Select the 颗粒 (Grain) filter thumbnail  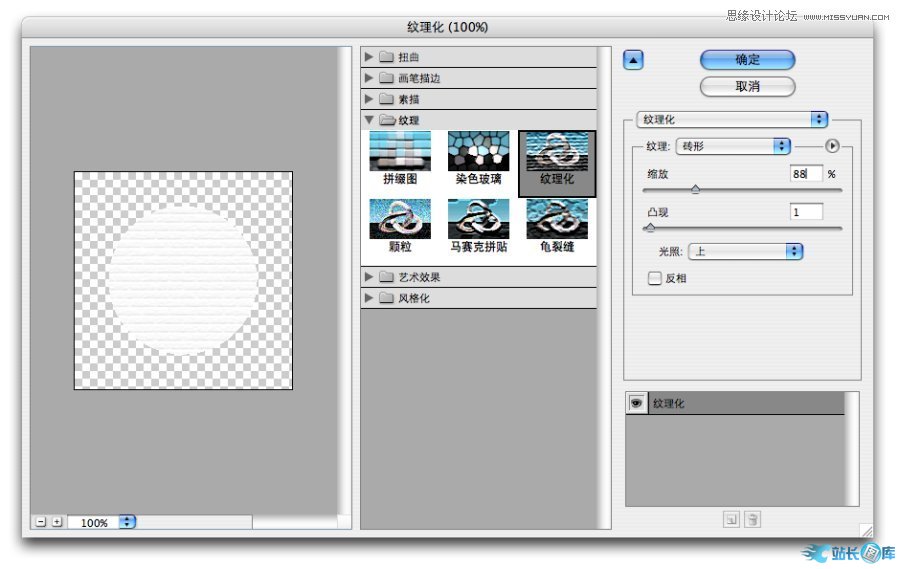coord(400,219)
